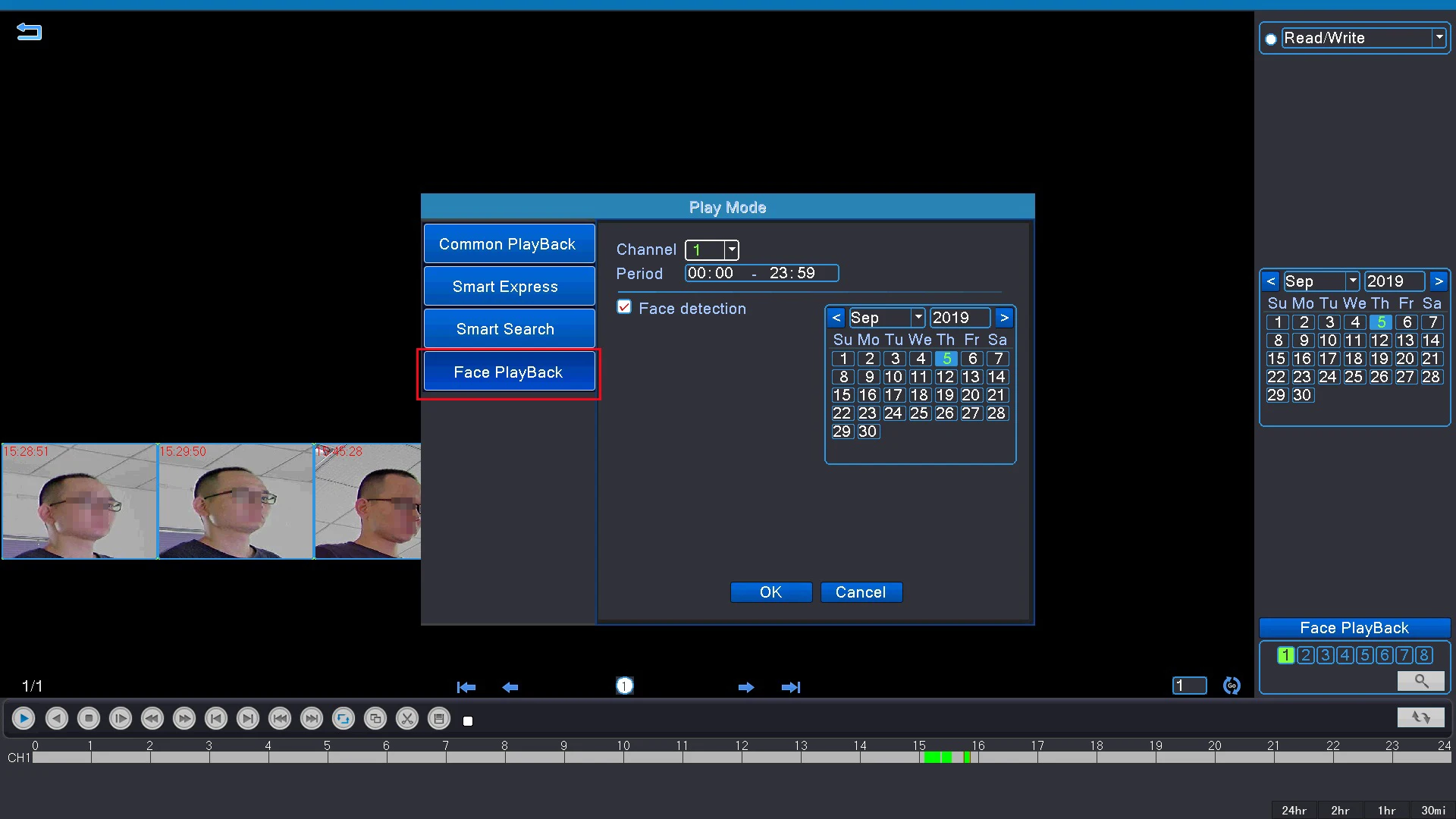Click the fast forward playback button
The height and width of the screenshot is (819, 1456).
pyautogui.click(x=184, y=718)
